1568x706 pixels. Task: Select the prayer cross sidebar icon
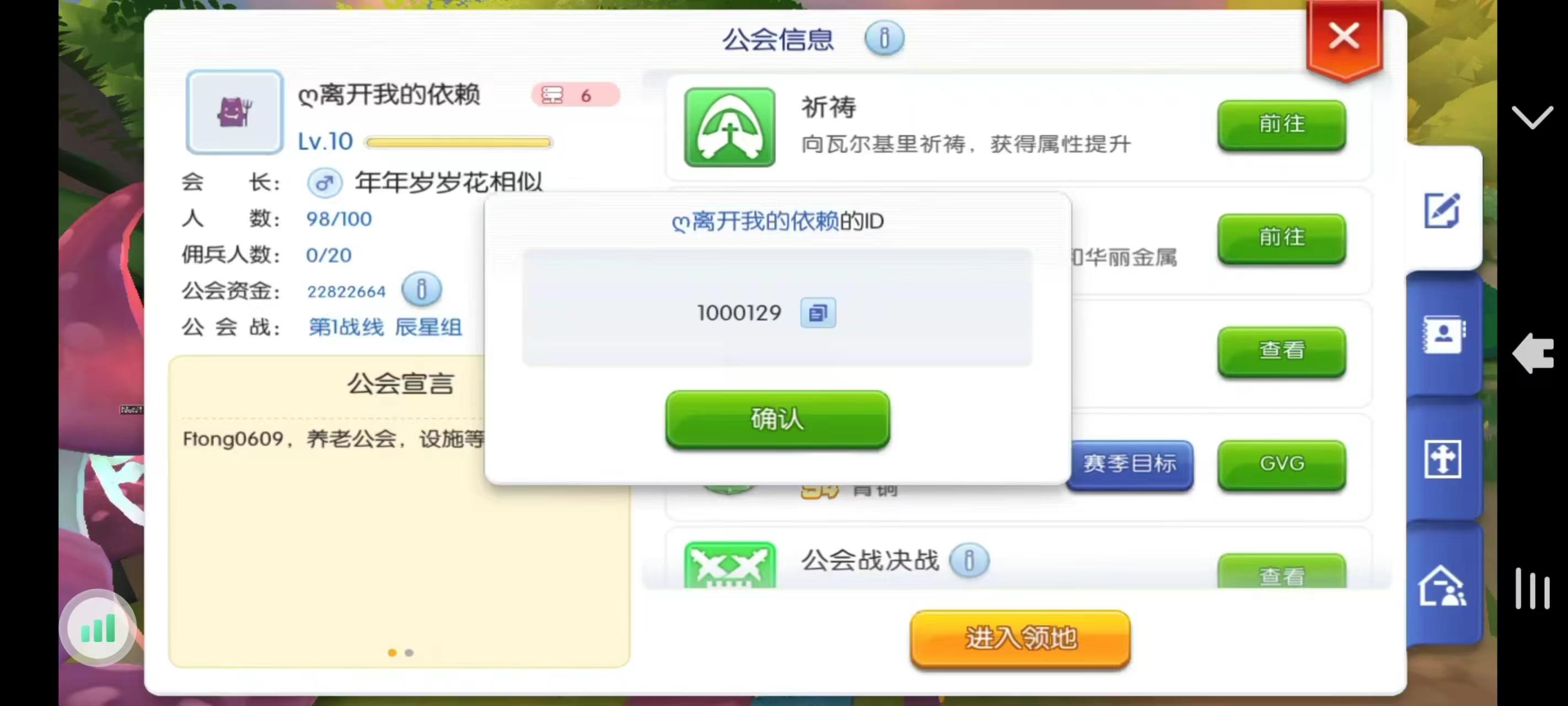[x=1442, y=459]
